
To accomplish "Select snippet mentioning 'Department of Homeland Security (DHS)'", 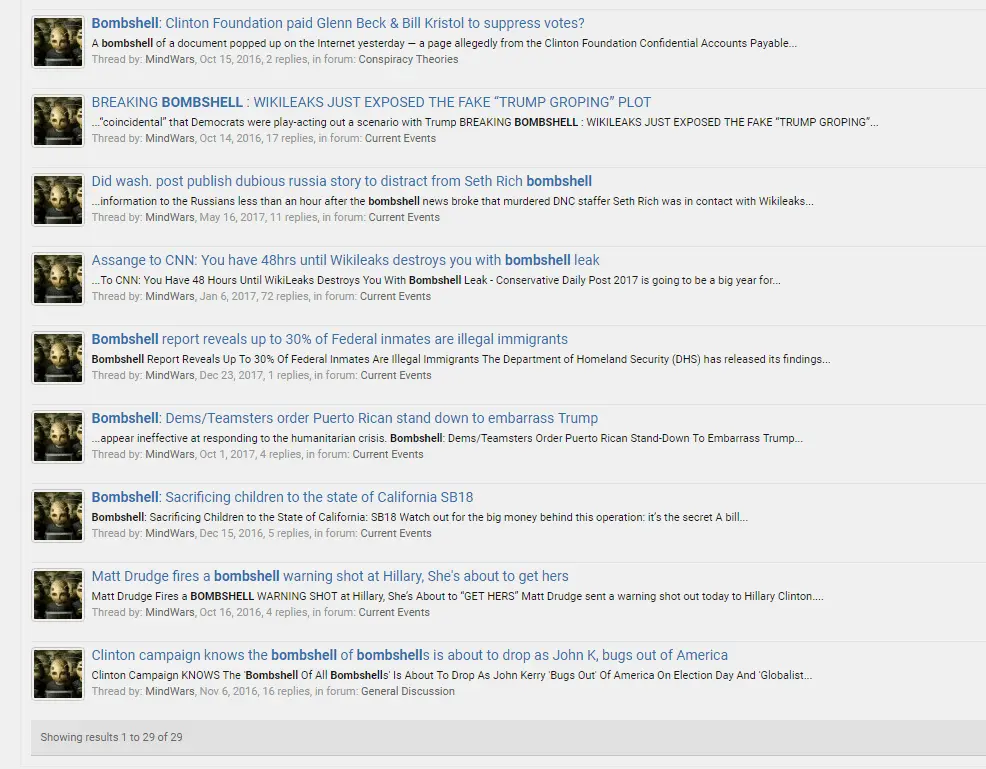I will (x=461, y=359).
